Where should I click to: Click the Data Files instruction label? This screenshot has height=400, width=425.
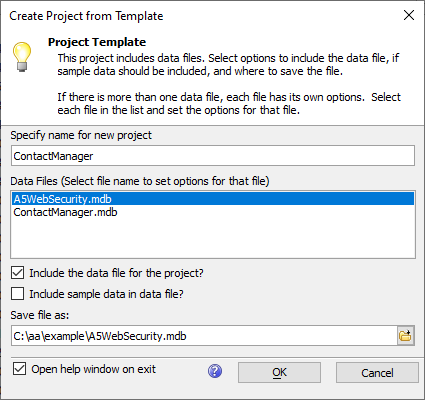click(140, 181)
